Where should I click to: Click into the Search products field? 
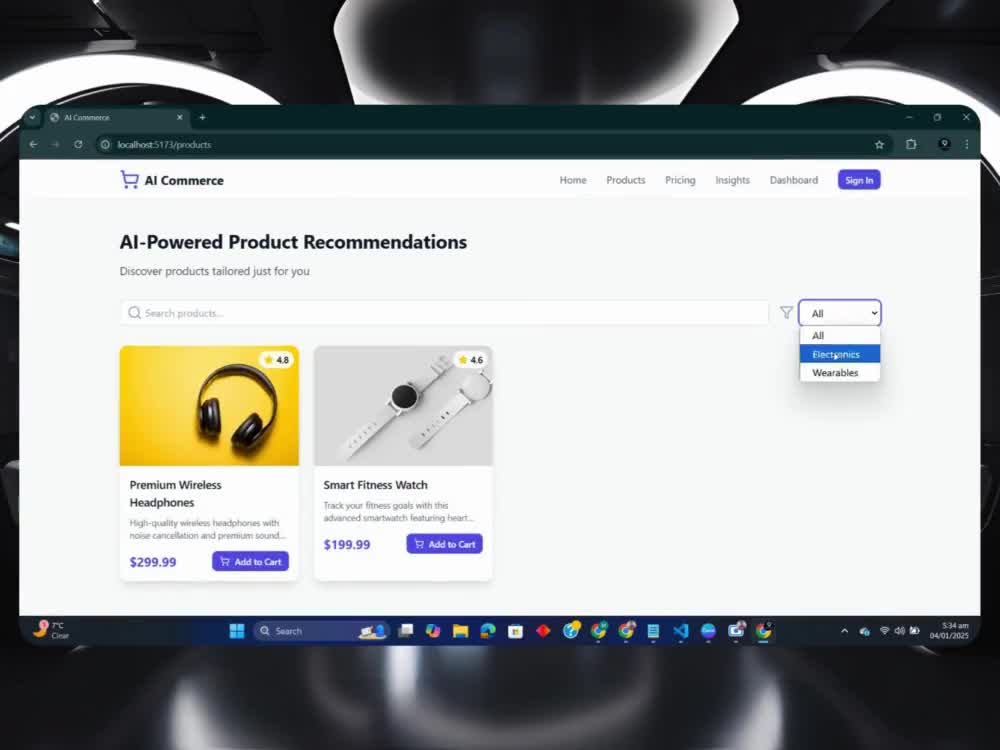[444, 312]
